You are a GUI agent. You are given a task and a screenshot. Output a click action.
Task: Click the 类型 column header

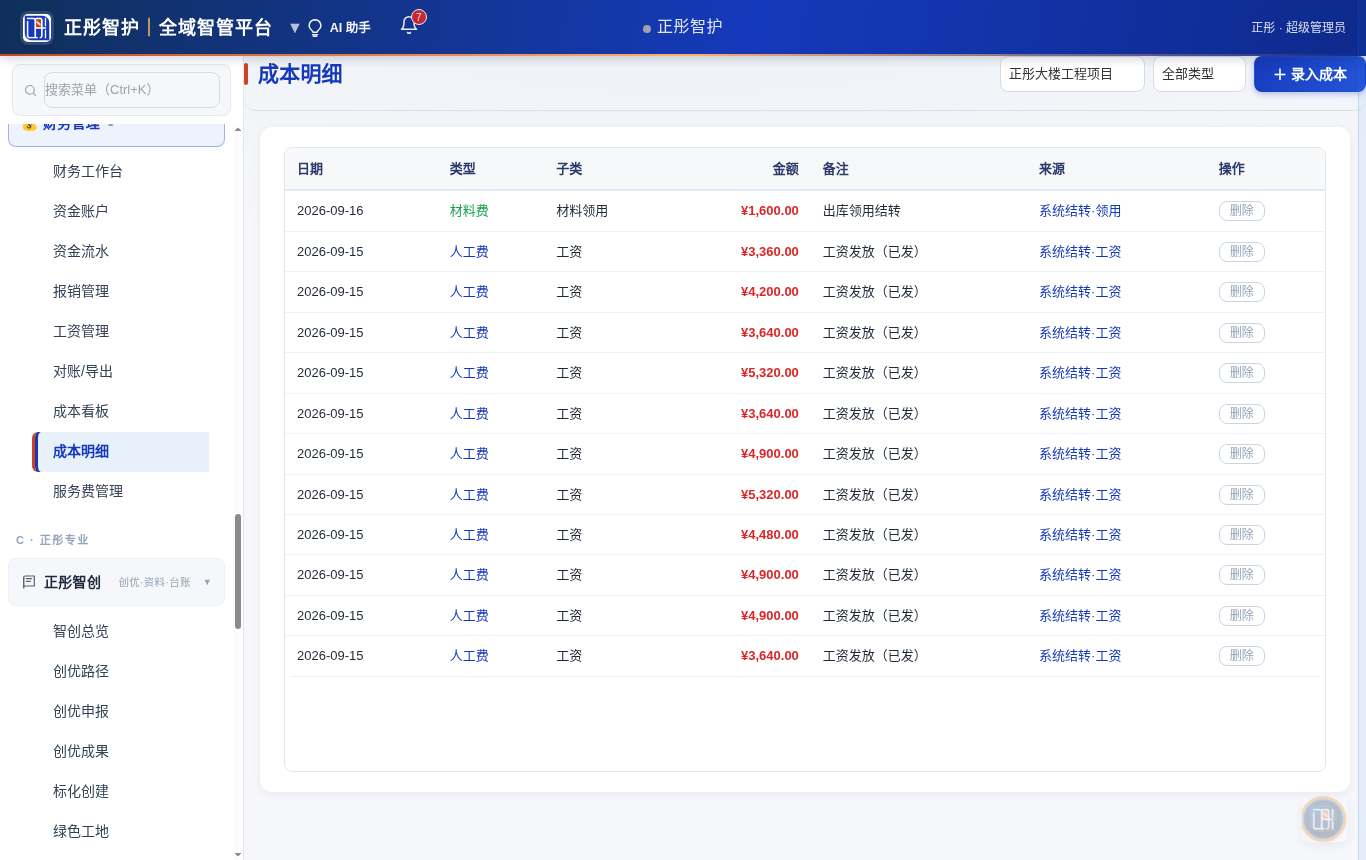pyautogui.click(x=462, y=169)
